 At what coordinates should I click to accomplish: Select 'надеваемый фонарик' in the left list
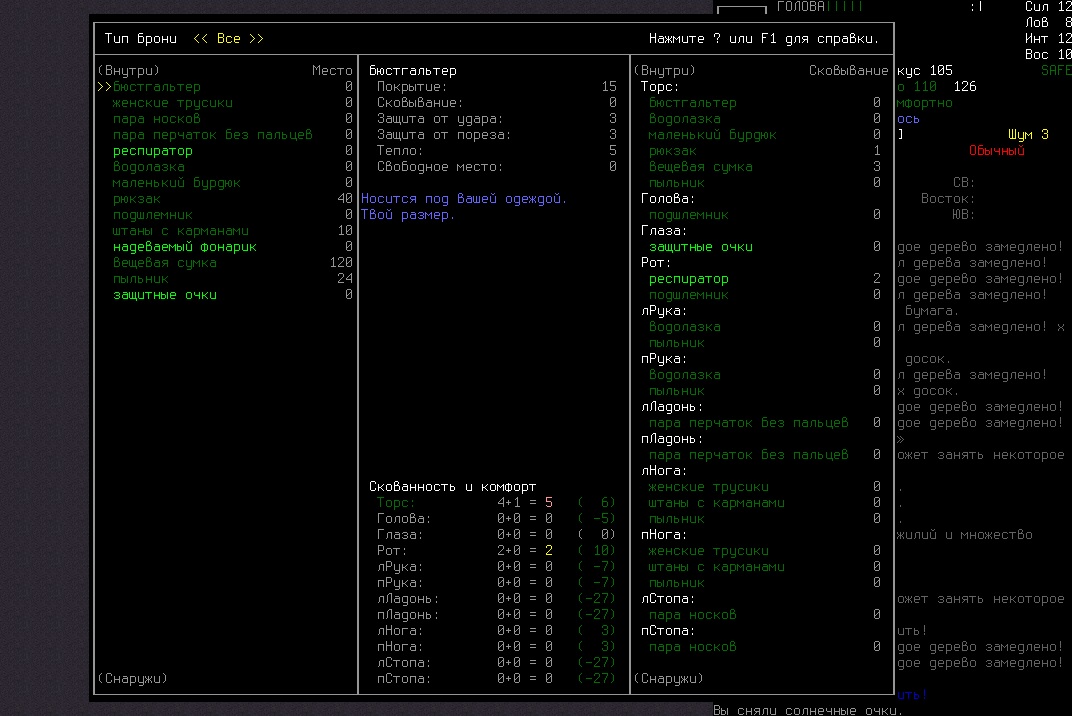click(185, 246)
